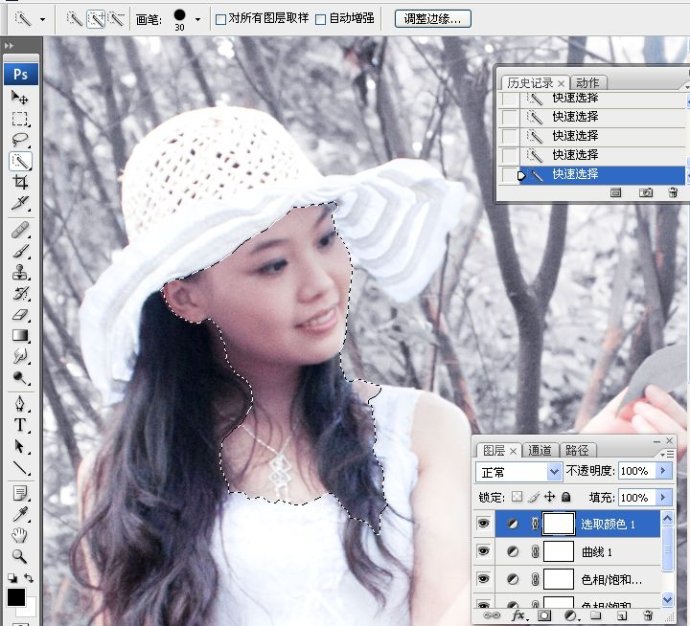Create new fill or adjustment layer
Screen dimensions: 690x626
point(571,615)
